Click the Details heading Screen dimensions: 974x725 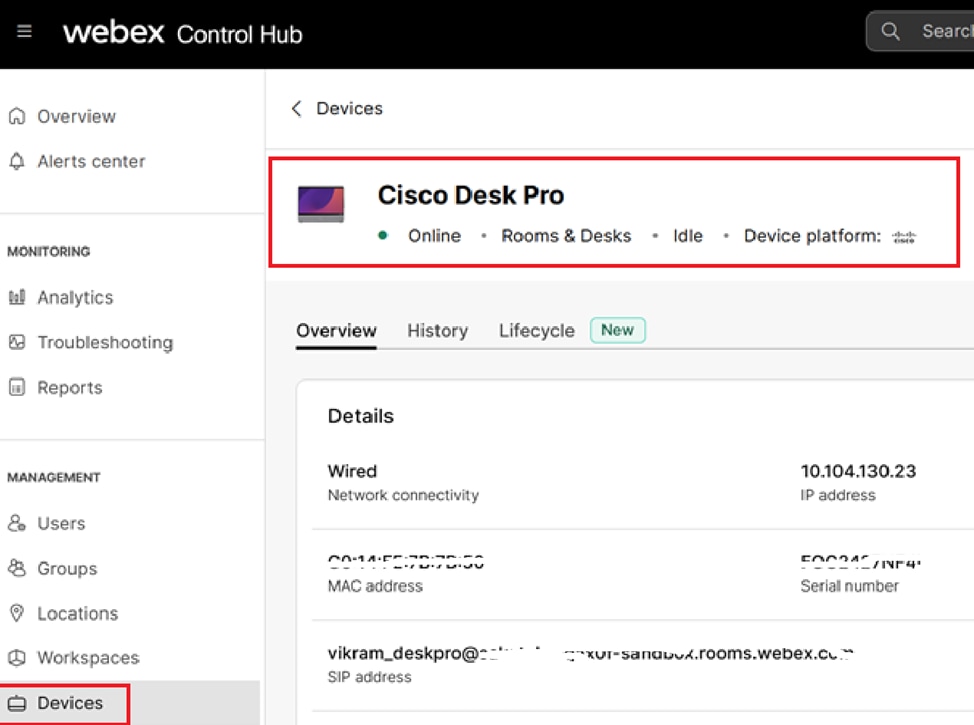point(361,416)
